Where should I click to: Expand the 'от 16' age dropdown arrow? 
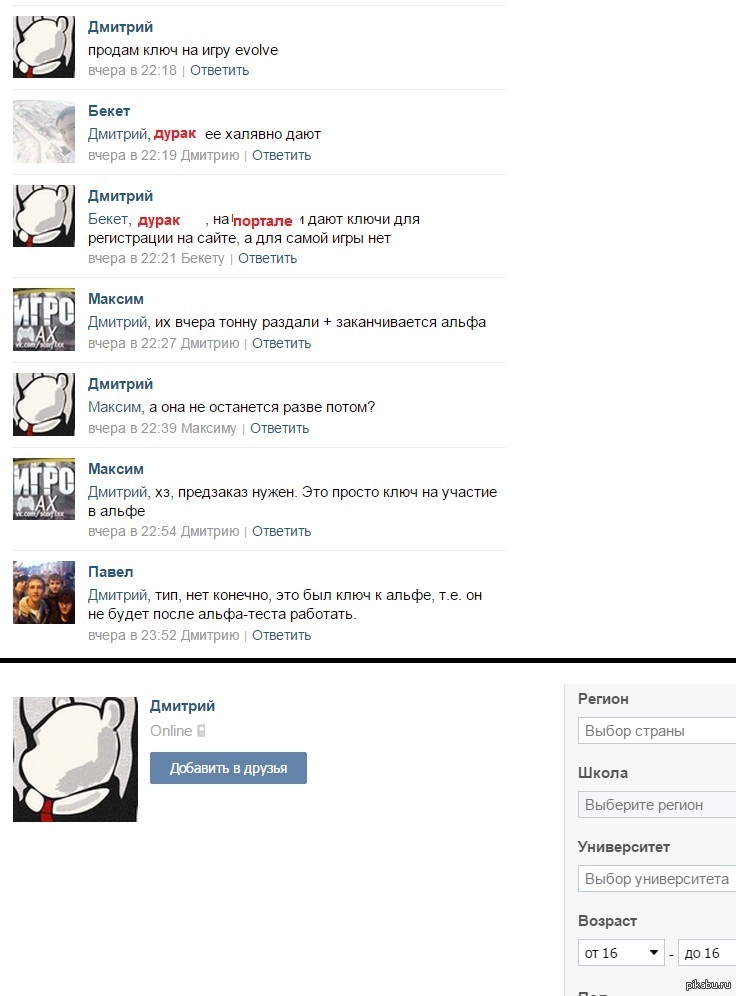click(653, 953)
